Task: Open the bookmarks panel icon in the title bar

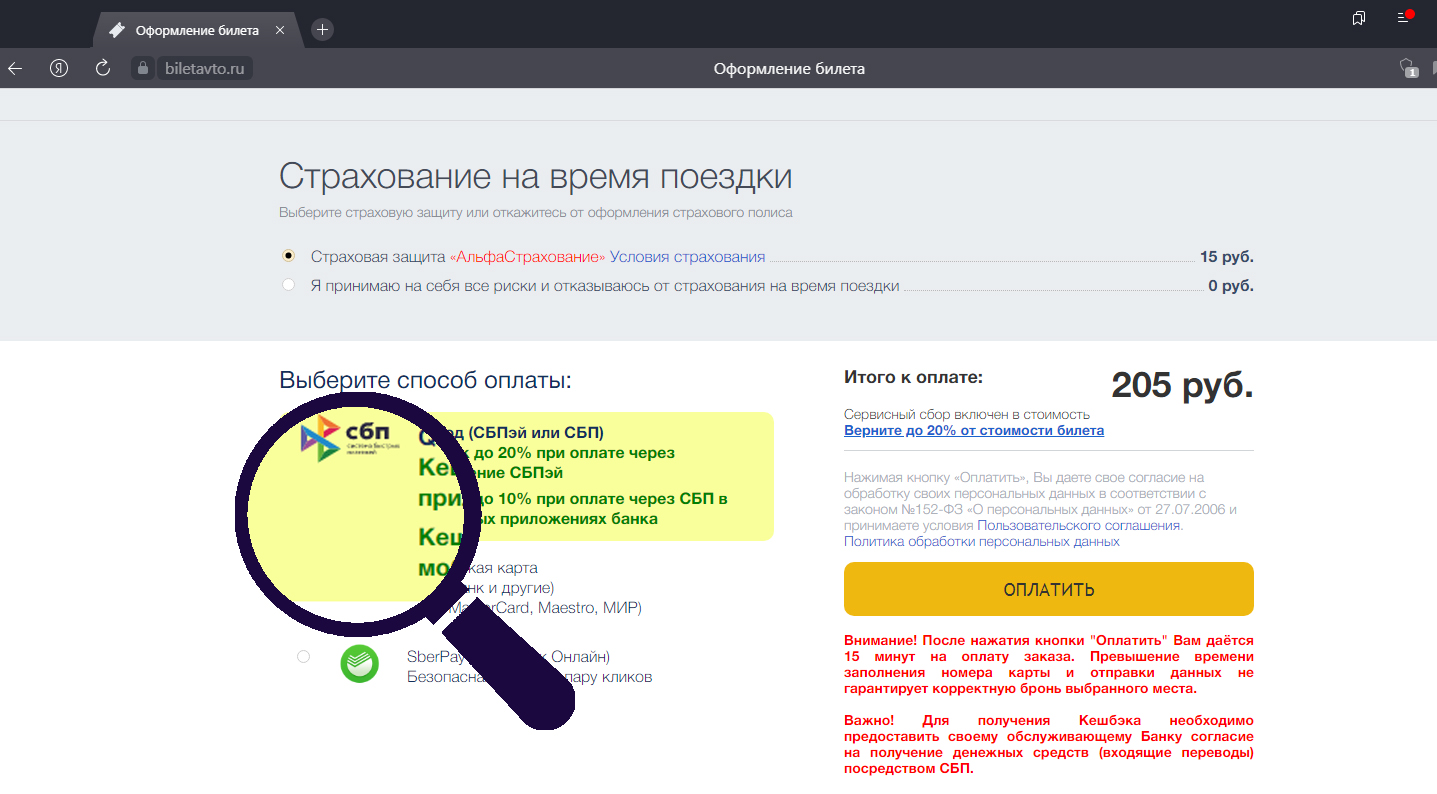Action: 1358,18
